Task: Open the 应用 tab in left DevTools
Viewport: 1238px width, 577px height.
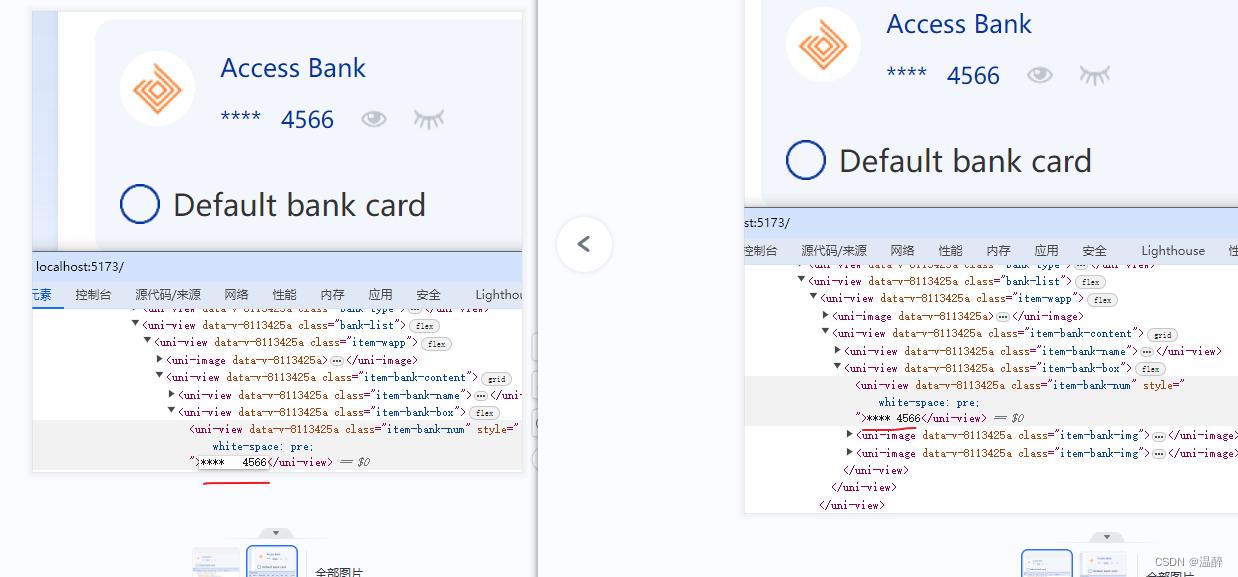Action: pyautogui.click(x=381, y=295)
